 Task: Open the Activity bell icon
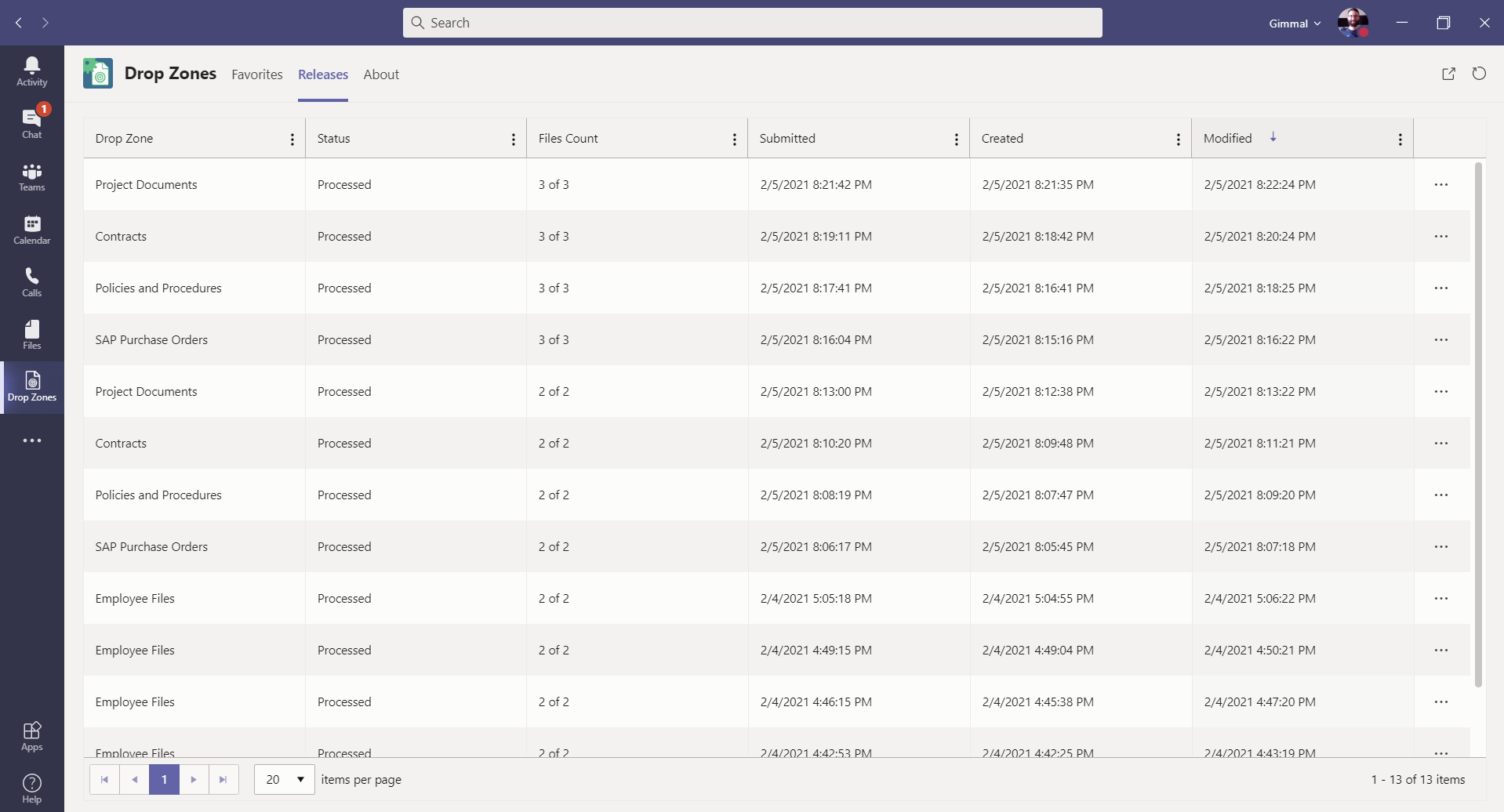click(x=31, y=71)
